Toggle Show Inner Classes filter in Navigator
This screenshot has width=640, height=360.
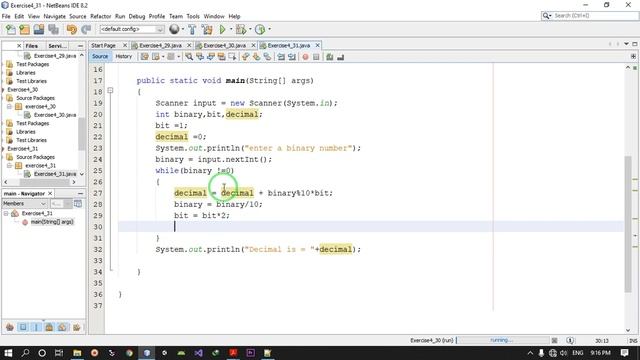[62, 327]
